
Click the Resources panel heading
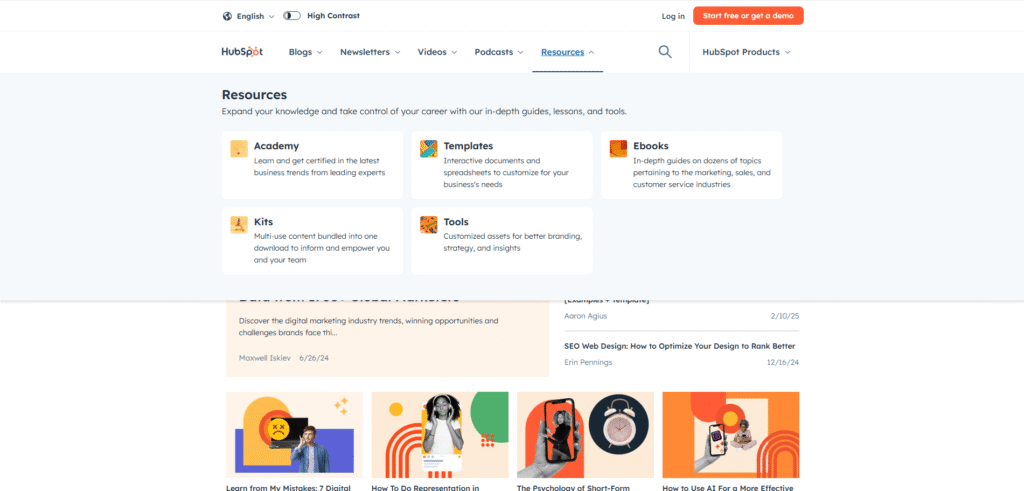pyautogui.click(x=254, y=95)
